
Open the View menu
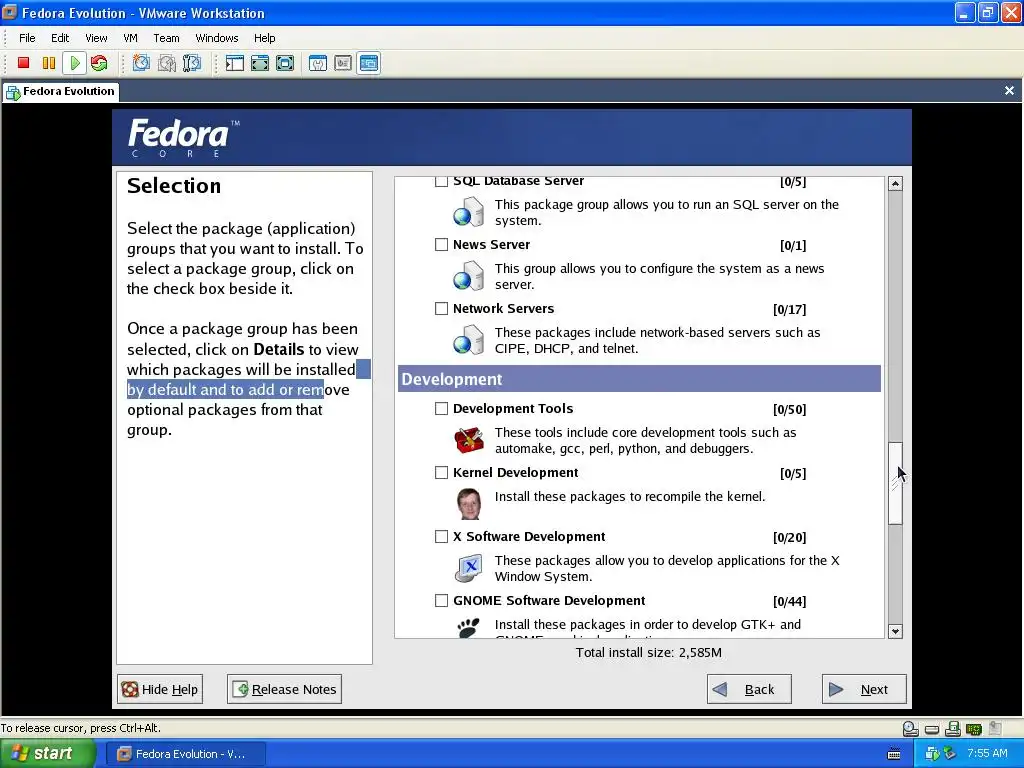point(96,38)
